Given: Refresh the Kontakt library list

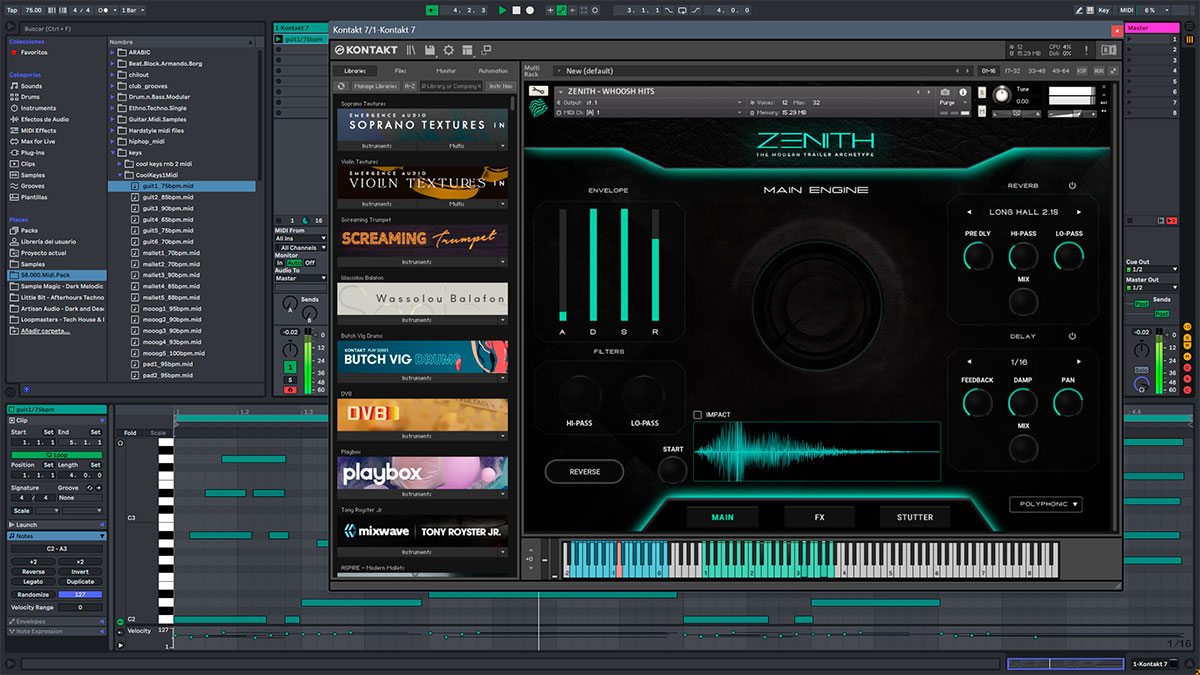Looking at the screenshot, I should [341, 86].
